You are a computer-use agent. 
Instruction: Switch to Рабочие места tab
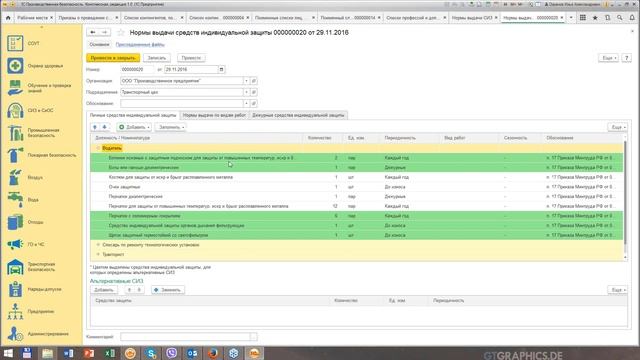coord(32,18)
